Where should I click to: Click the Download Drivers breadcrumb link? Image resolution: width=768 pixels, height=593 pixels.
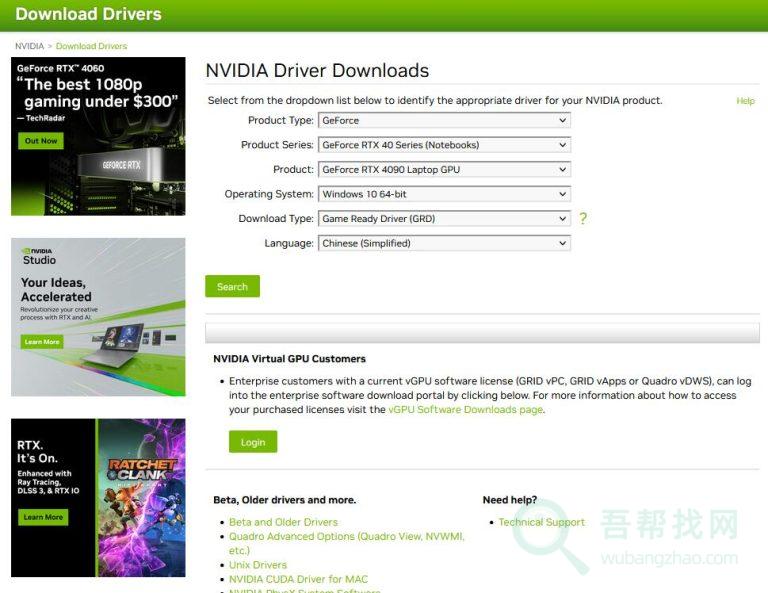click(91, 46)
